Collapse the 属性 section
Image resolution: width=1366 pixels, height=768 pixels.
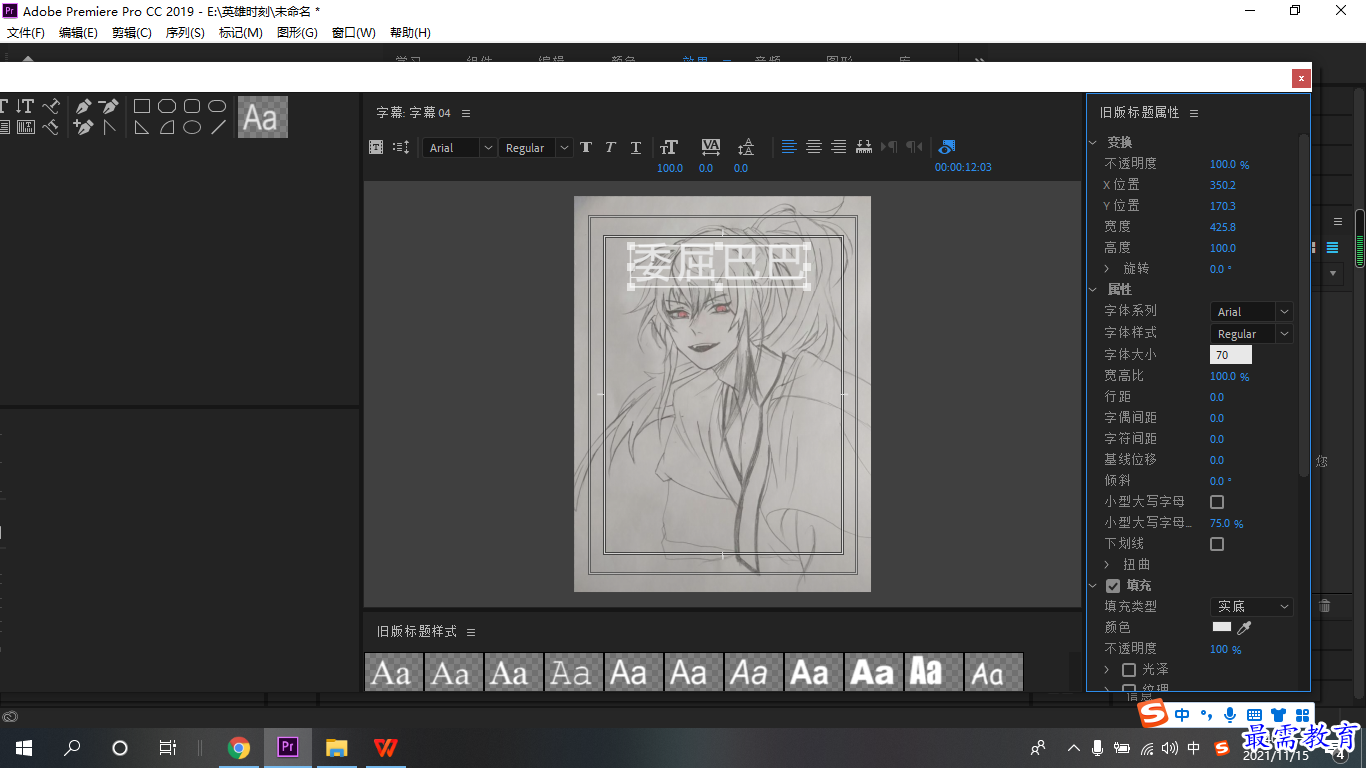coord(1094,290)
